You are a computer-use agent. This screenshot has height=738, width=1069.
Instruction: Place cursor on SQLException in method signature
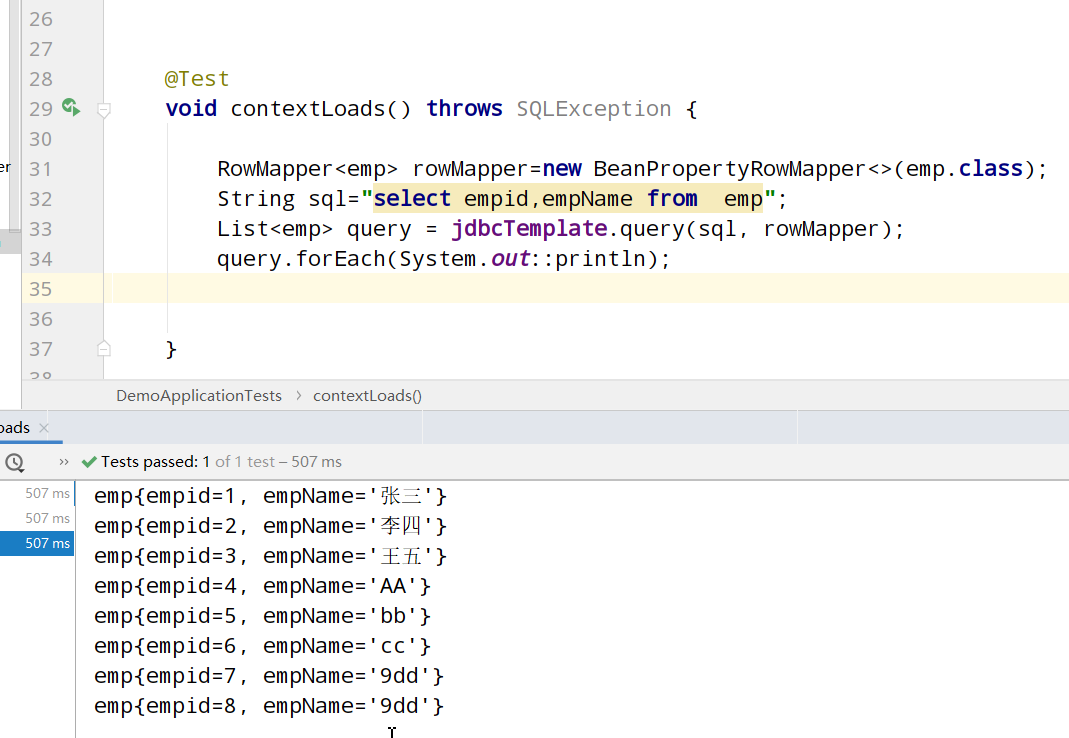[594, 109]
